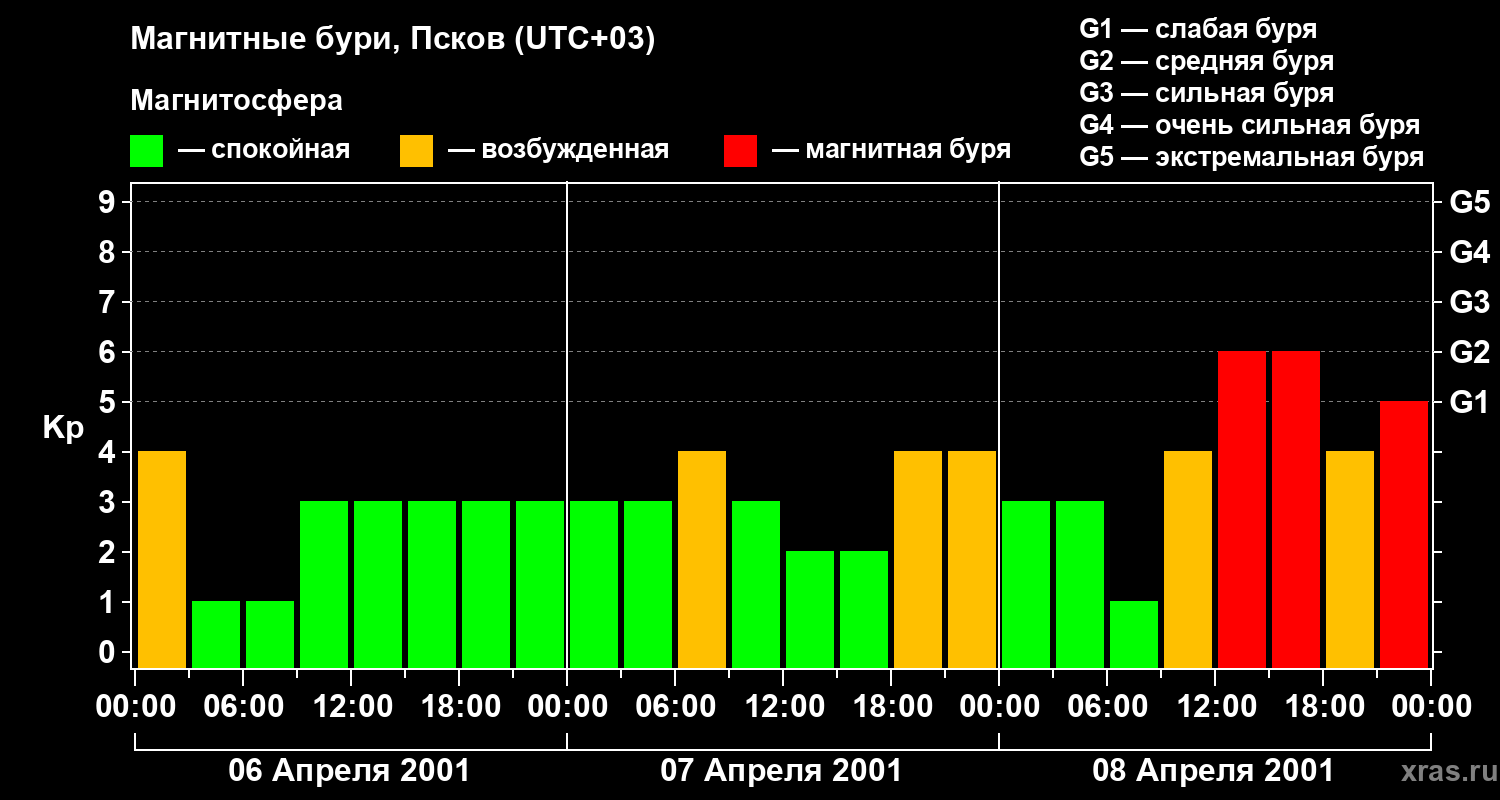
Task: Choose the green 03:00–06:00 bar on 07 Апреля
Action: [648, 584]
